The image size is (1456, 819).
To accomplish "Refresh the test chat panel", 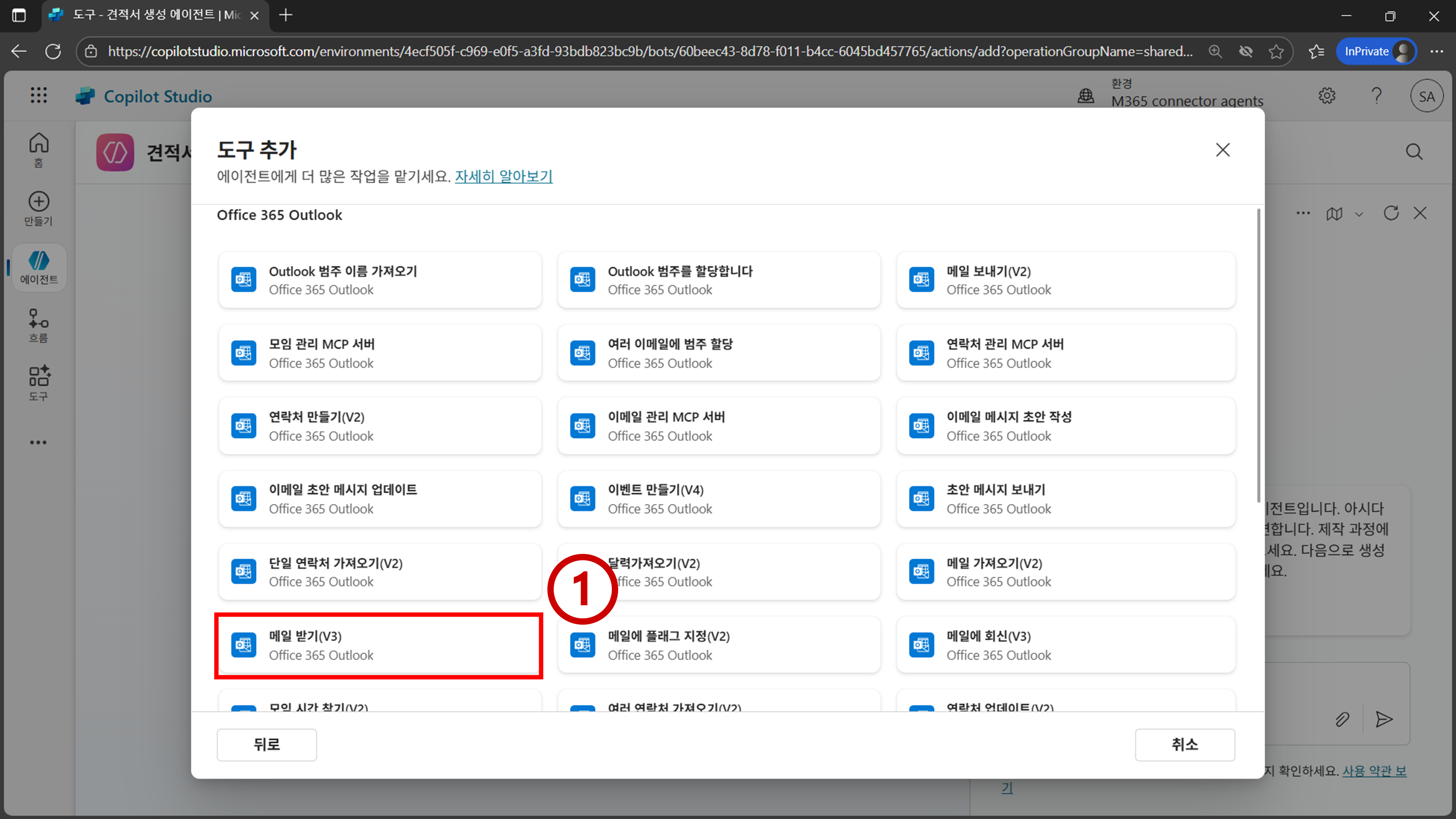I will 1391,213.
